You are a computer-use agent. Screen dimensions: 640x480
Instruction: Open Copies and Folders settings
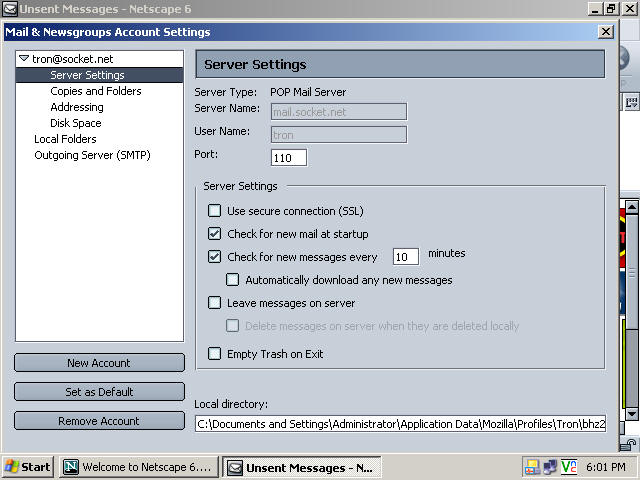coord(96,91)
